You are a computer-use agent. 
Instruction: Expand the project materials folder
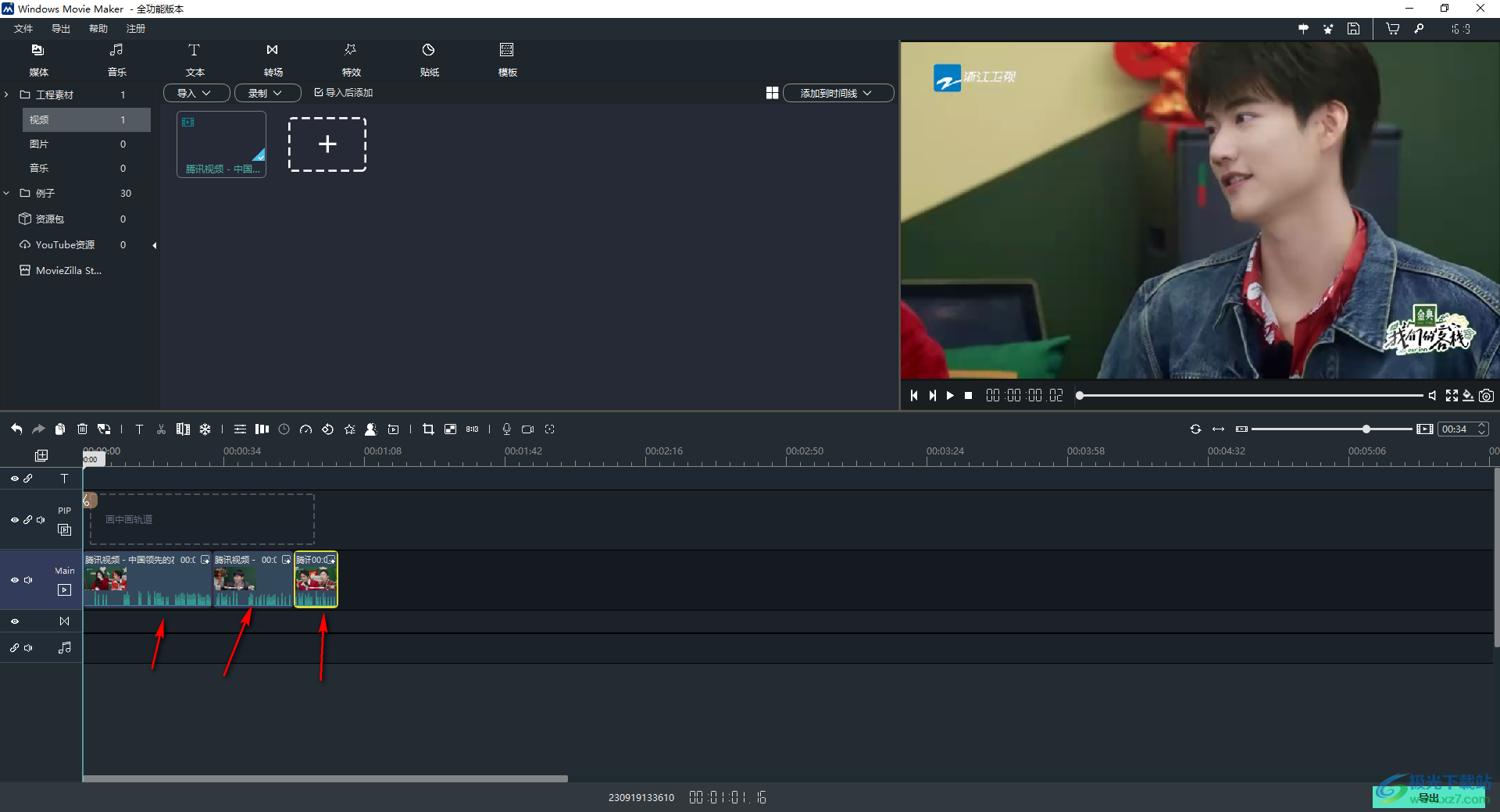tap(6, 94)
